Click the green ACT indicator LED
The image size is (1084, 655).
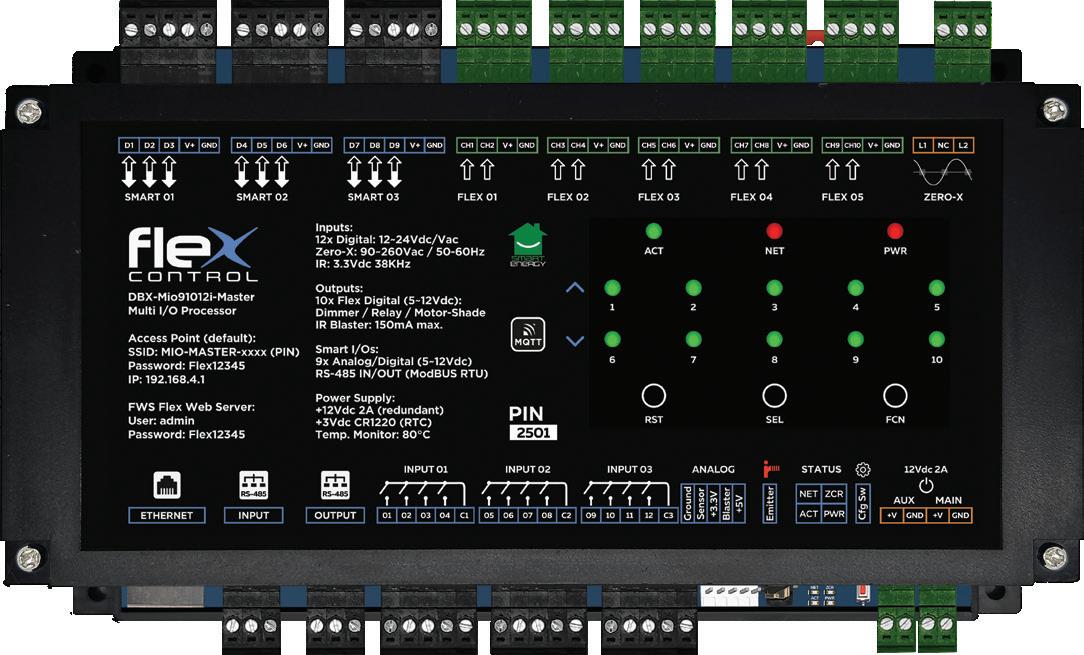tap(653, 230)
